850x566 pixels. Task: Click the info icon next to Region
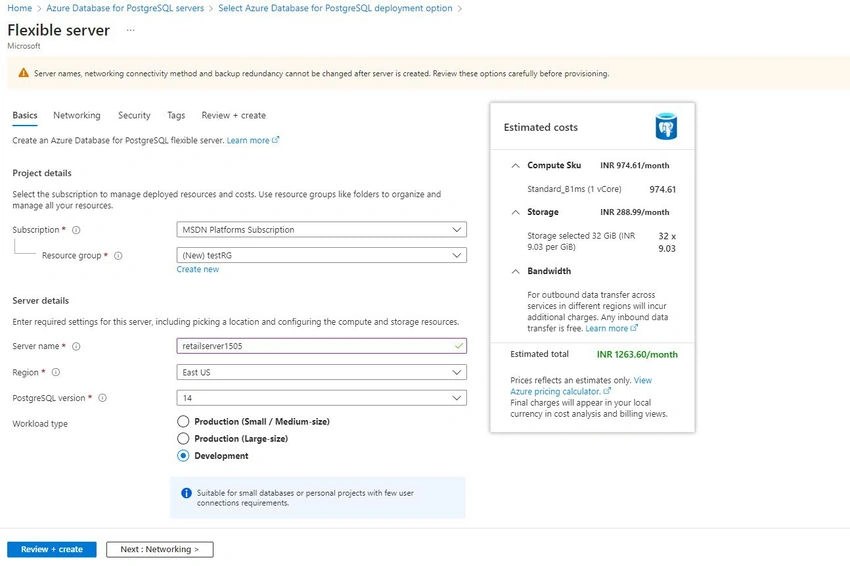[x=56, y=372]
